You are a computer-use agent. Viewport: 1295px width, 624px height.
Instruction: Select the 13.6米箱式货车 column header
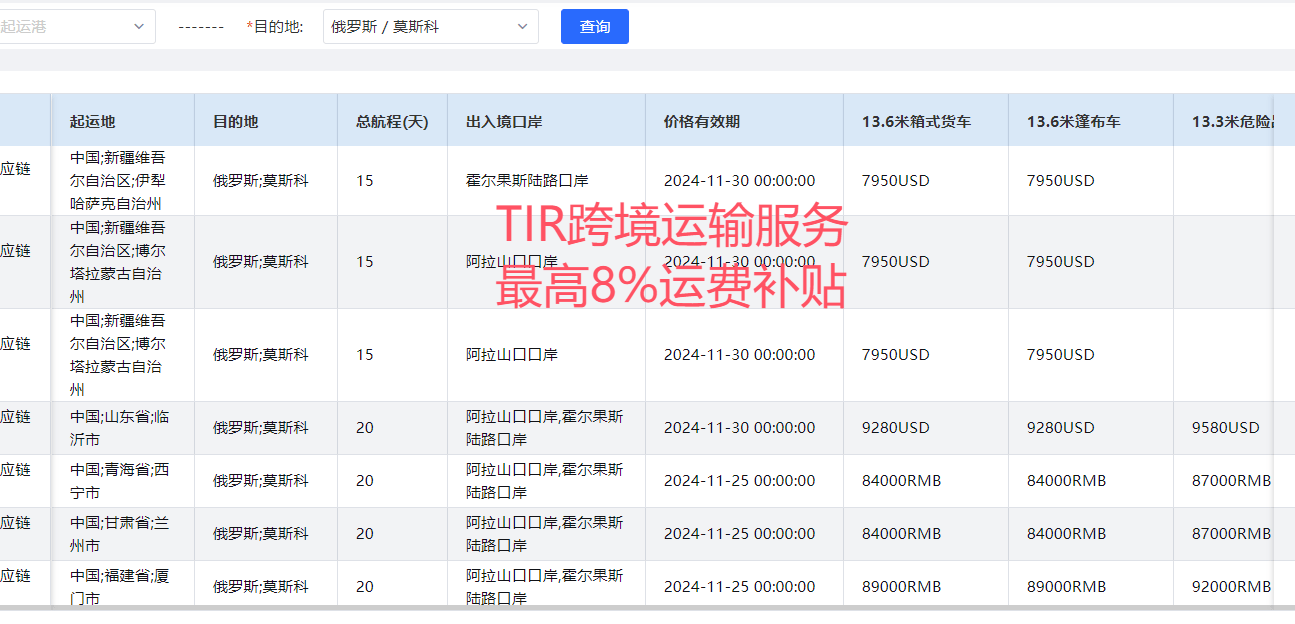[x=916, y=121]
